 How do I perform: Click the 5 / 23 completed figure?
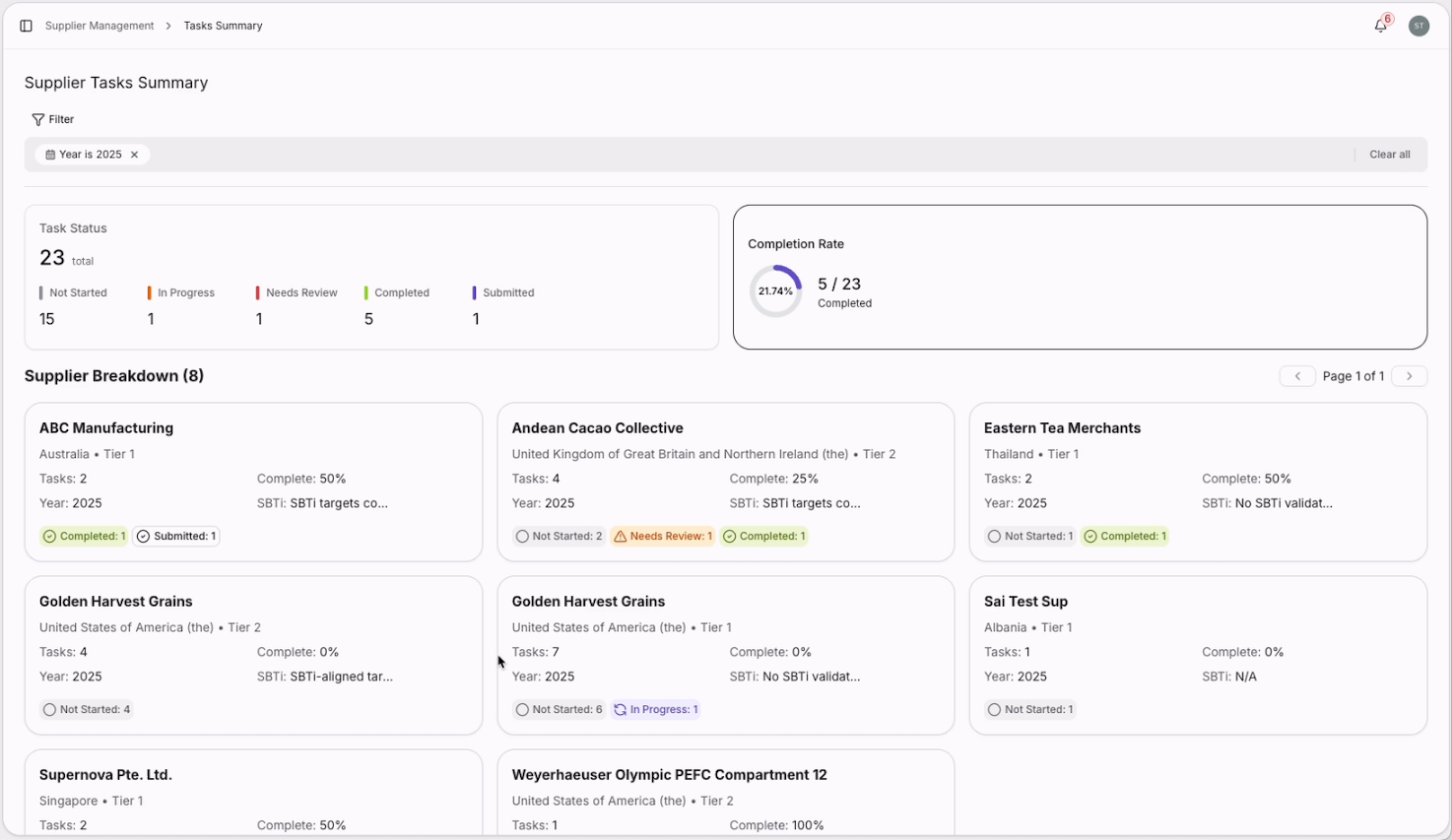tap(839, 284)
